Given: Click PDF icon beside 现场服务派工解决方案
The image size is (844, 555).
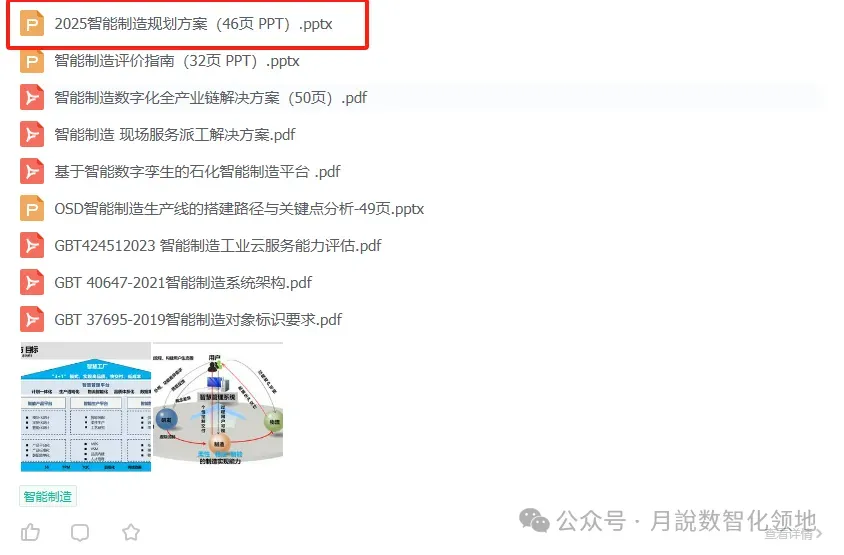Looking at the screenshot, I should (x=32, y=135).
